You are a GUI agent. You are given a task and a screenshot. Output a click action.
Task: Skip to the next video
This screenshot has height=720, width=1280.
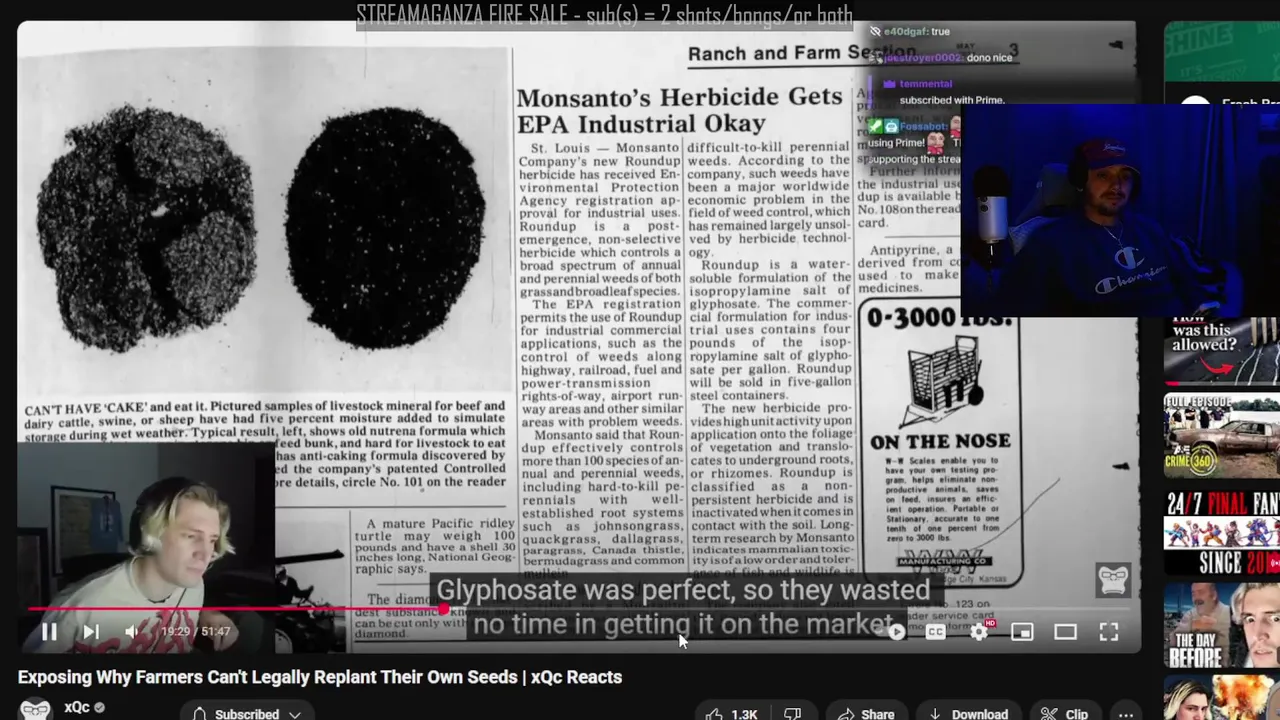coord(90,631)
